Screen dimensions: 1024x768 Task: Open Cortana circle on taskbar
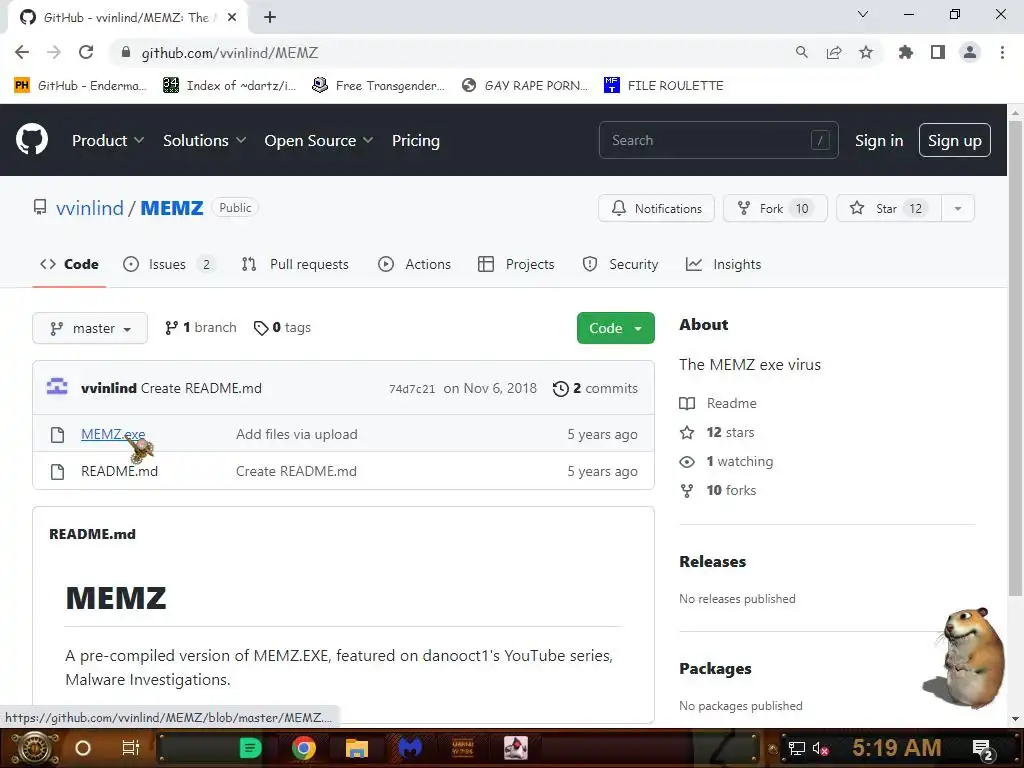pos(83,748)
